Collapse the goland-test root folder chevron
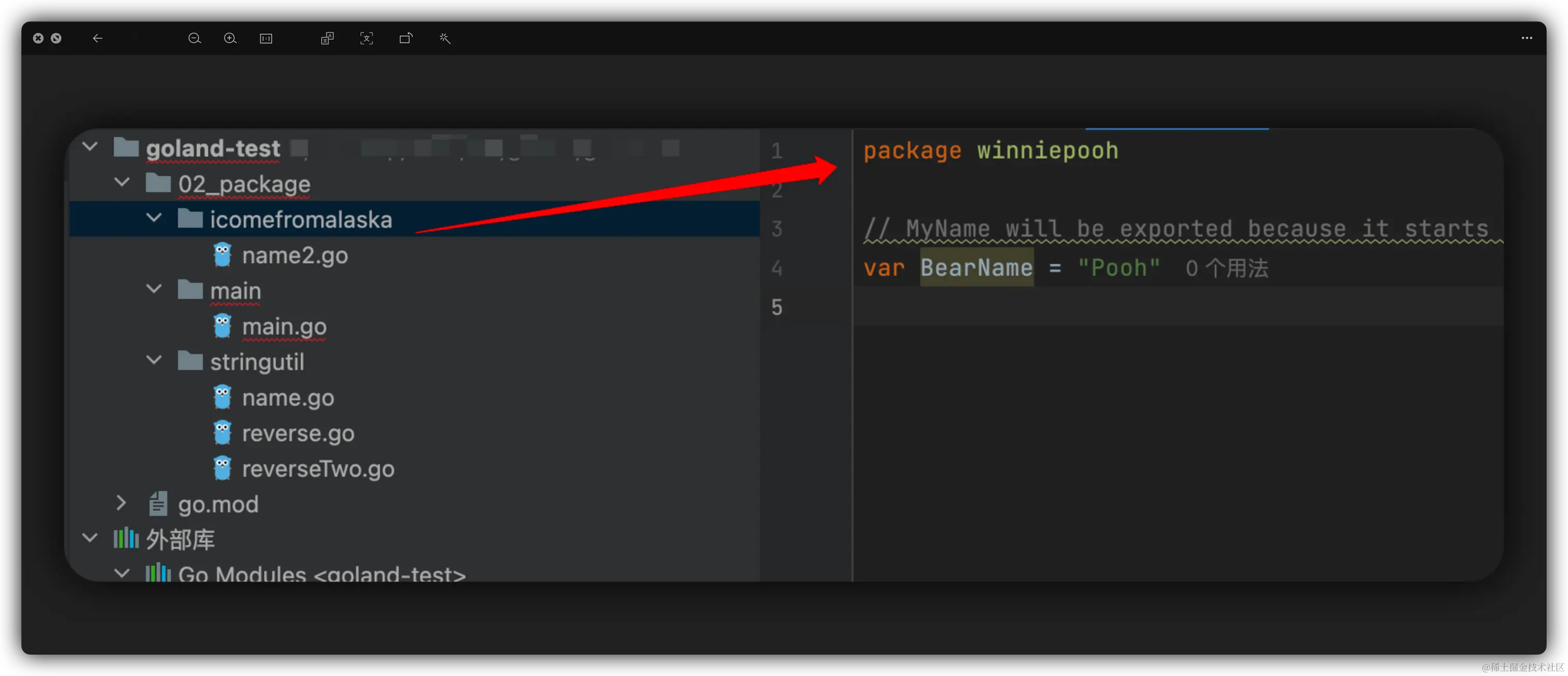 click(x=90, y=147)
